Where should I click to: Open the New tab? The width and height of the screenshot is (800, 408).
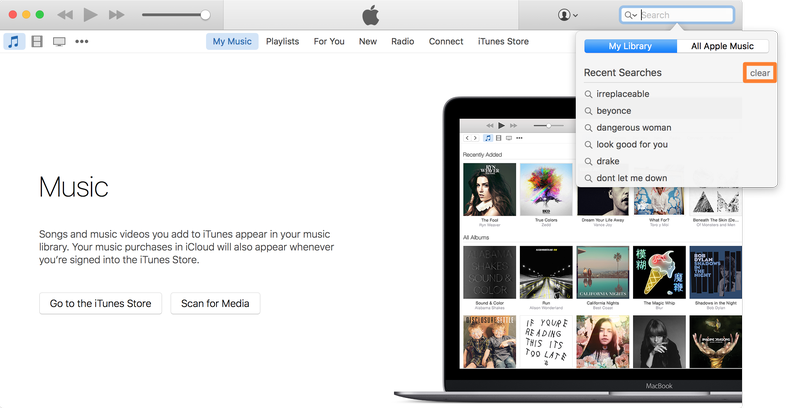(x=368, y=41)
